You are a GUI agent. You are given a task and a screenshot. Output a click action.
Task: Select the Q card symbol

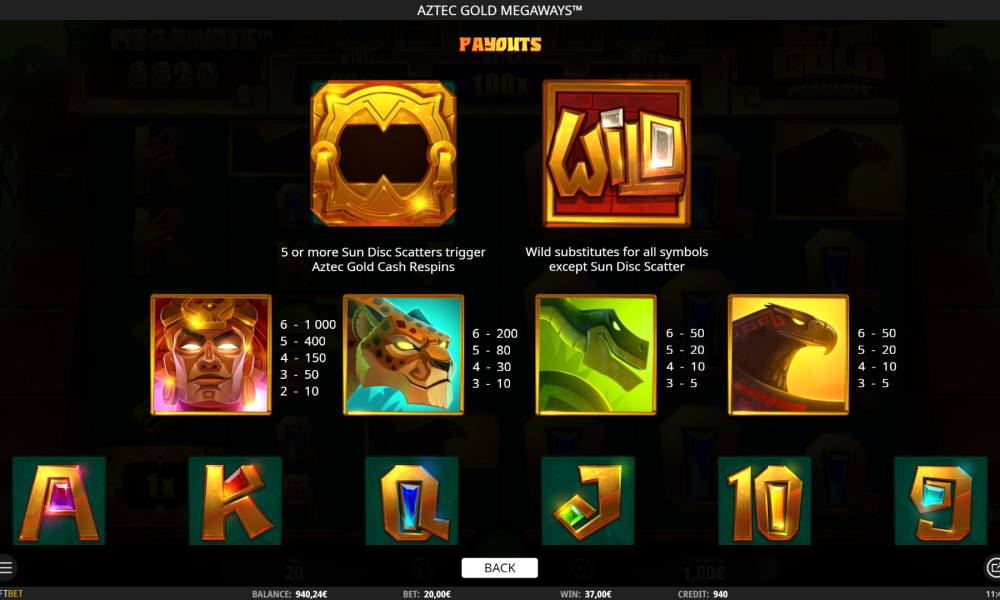point(412,501)
